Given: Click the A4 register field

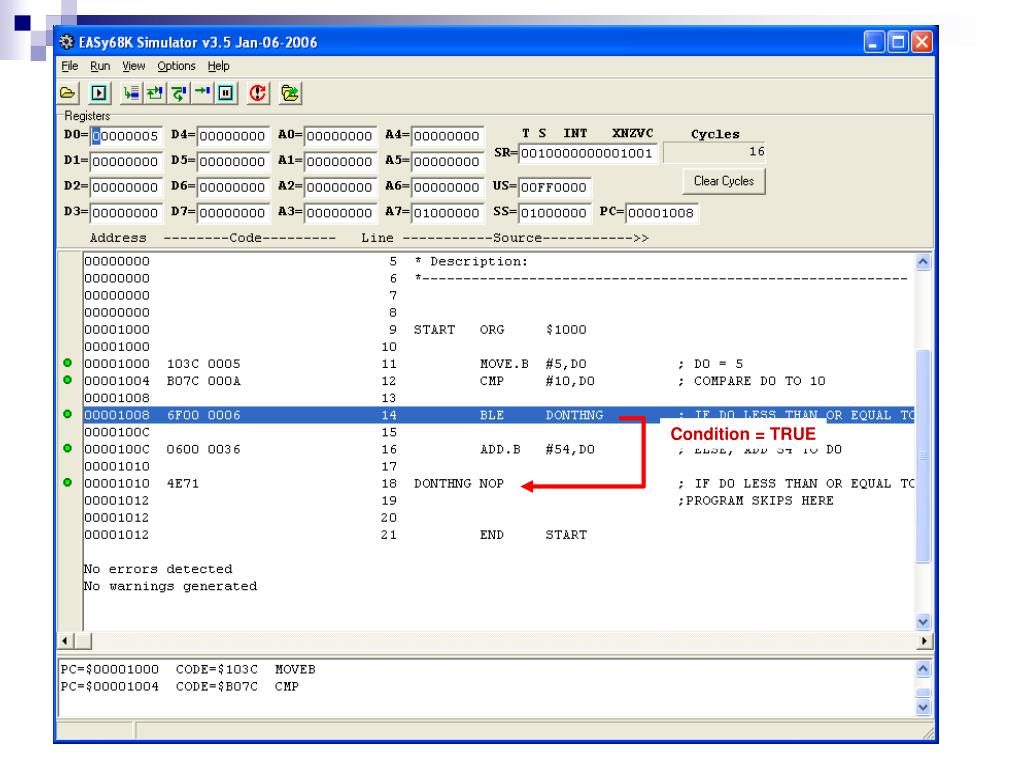Looking at the screenshot, I should [447, 136].
